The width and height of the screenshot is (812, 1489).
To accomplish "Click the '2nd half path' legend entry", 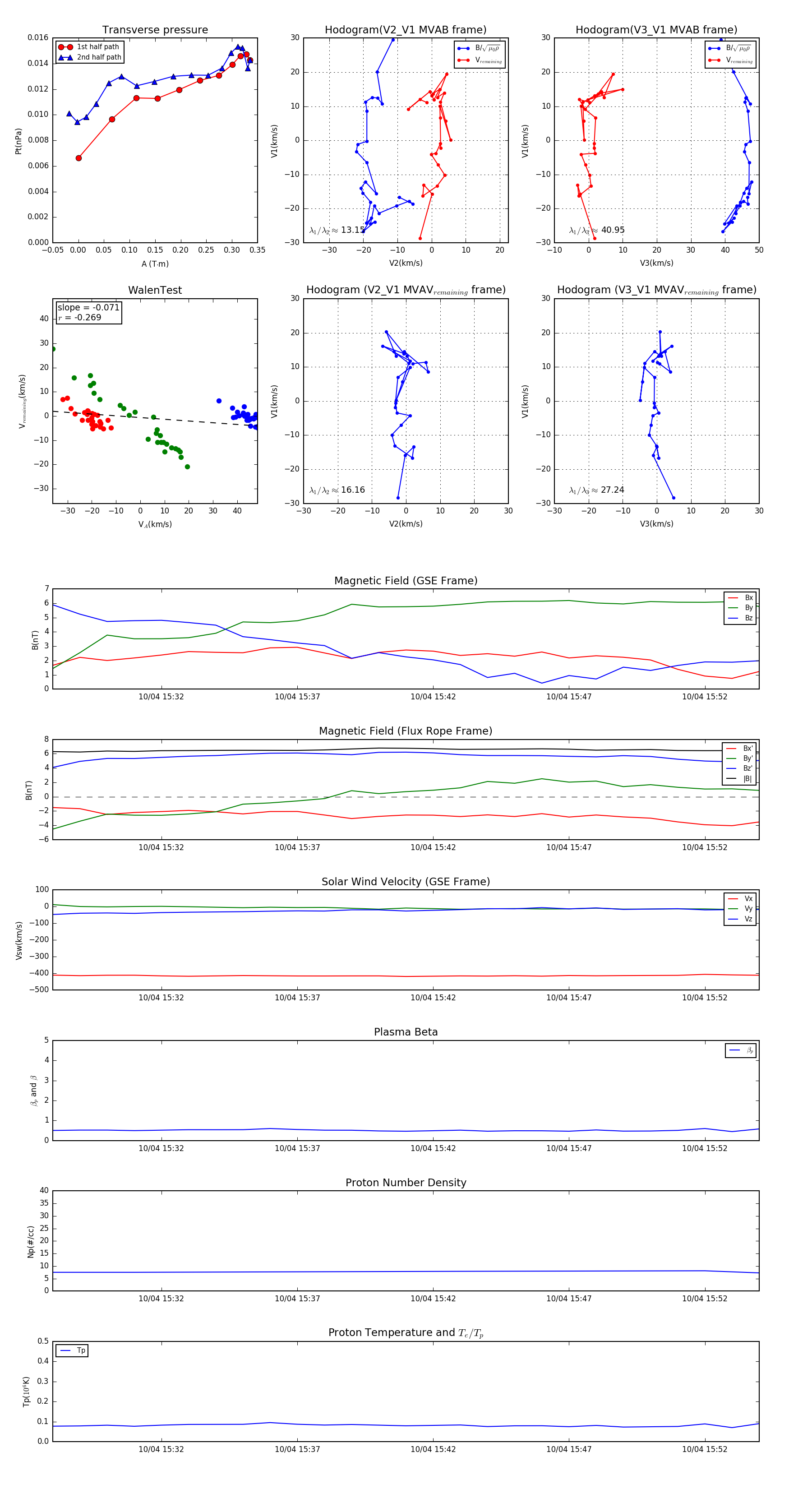I will [x=90, y=57].
